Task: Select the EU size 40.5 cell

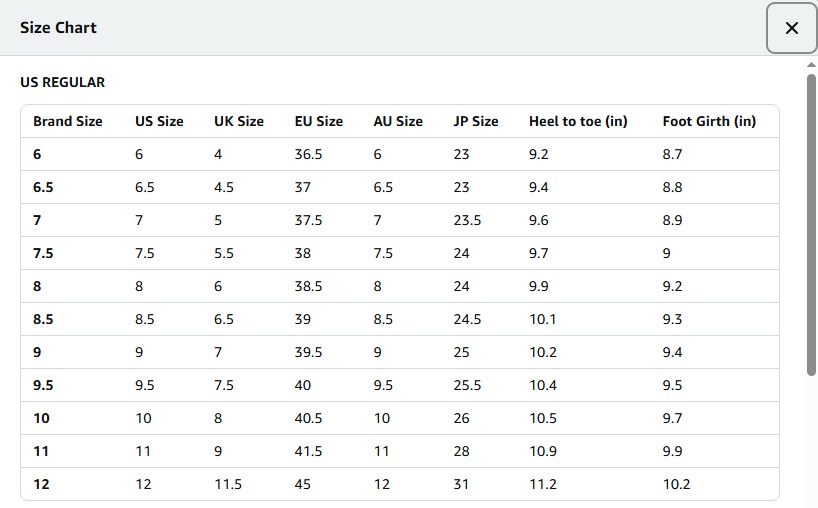Action: click(308, 418)
